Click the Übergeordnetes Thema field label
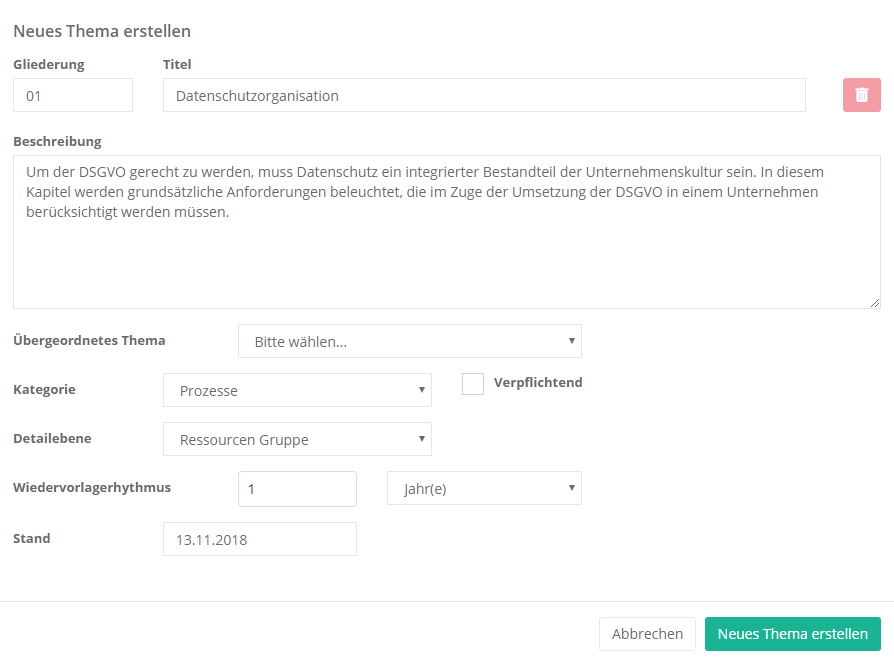The width and height of the screenshot is (894, 664). tap(89, 340)
